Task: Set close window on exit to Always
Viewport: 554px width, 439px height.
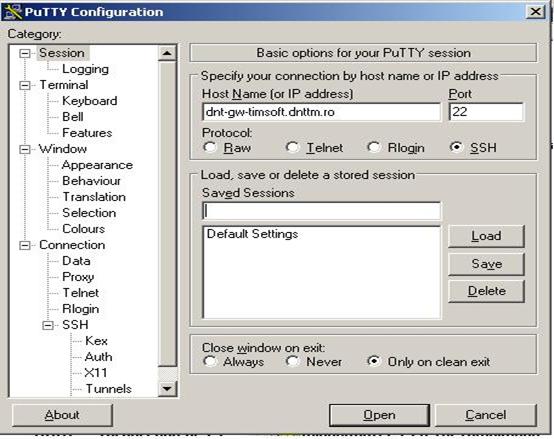Action: pyautogui.click(x=210, y=361)
